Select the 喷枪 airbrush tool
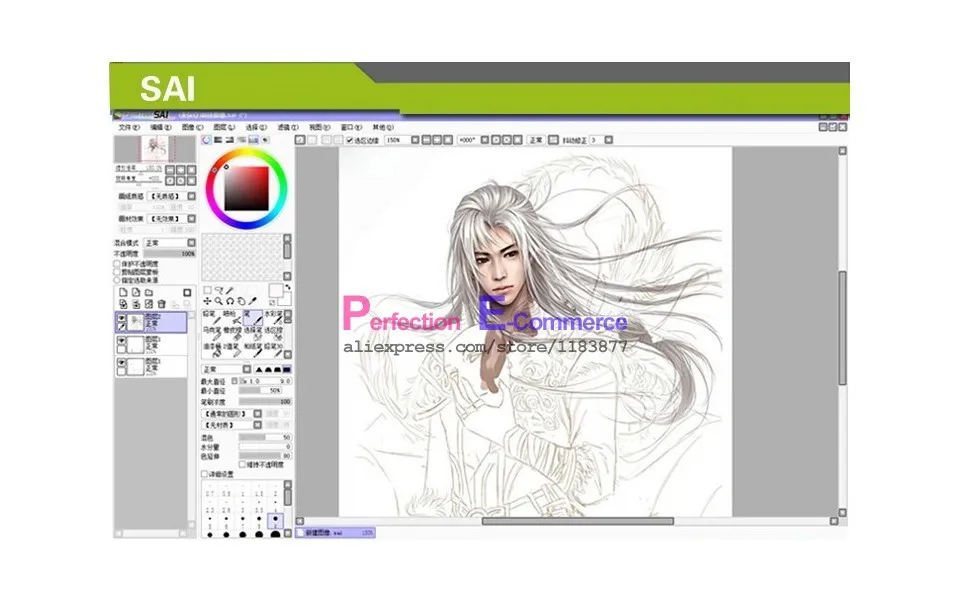960x600 pixels. click(233, 317)
